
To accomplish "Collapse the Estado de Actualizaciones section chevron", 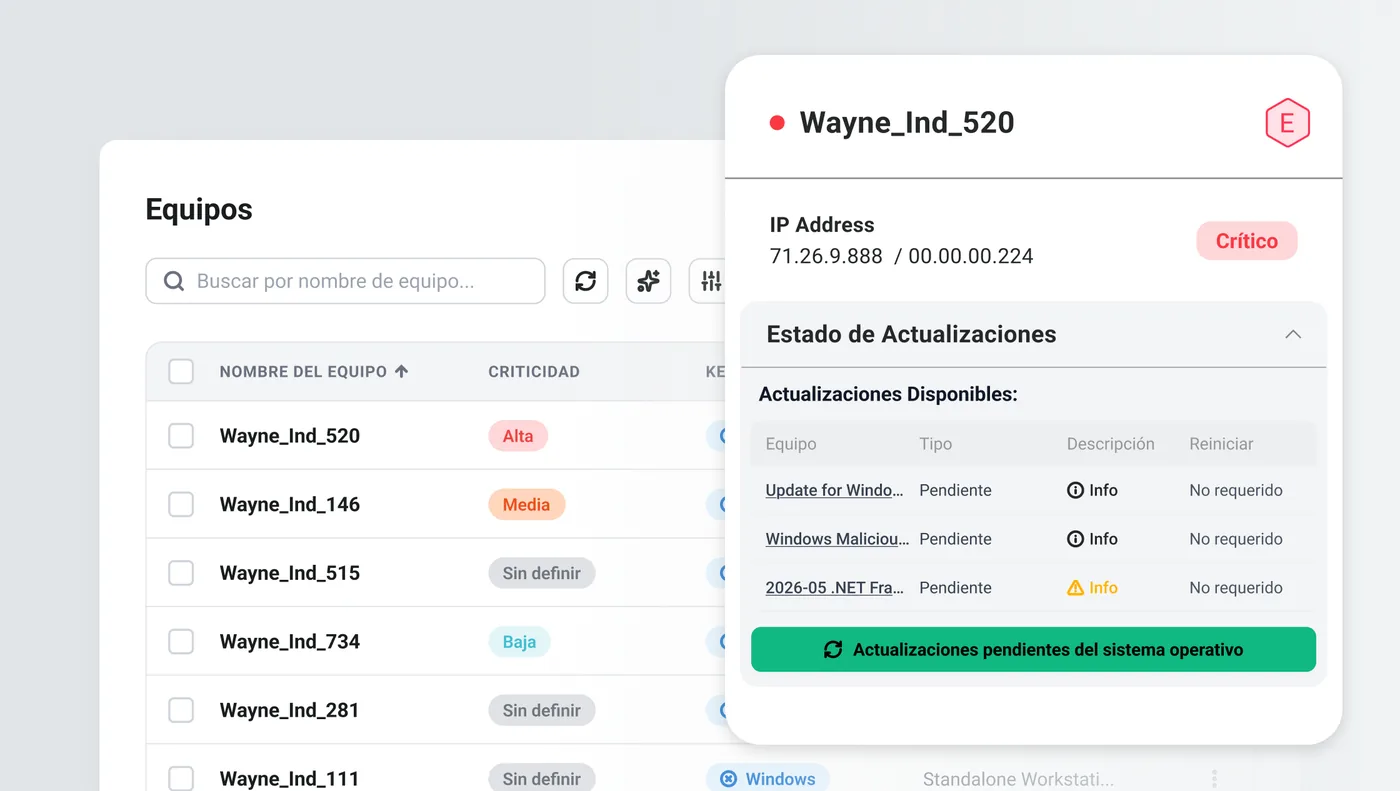I will click(1293, 334).
